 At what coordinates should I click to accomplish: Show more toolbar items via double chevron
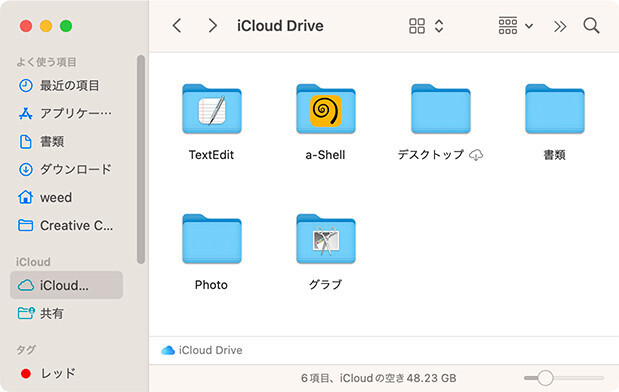point(560,26)
